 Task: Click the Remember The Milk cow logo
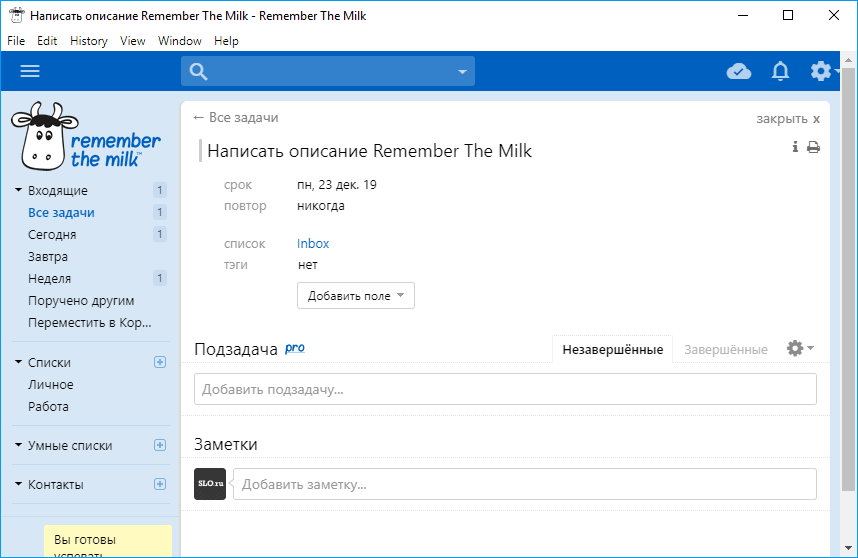point(86,136)
